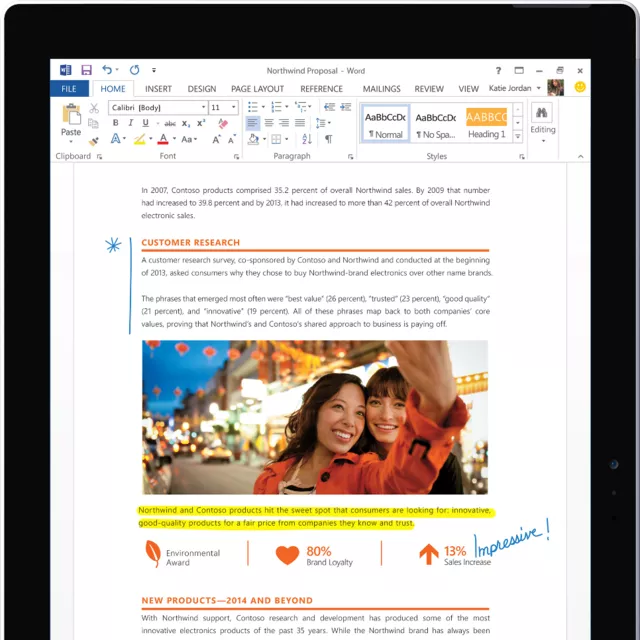Open the PAGE LAYOUT tab

click(x=257, y=89)
